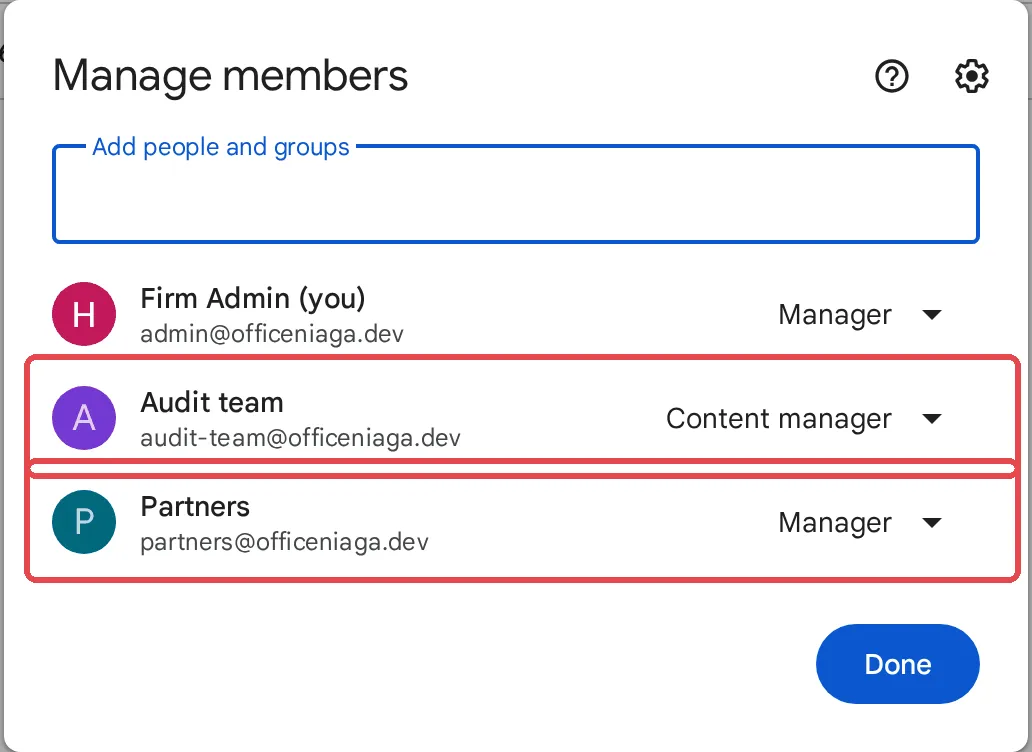1032x752 pixels.
Task: Select the Firm Admin (you) name
Action: point(253,299)
